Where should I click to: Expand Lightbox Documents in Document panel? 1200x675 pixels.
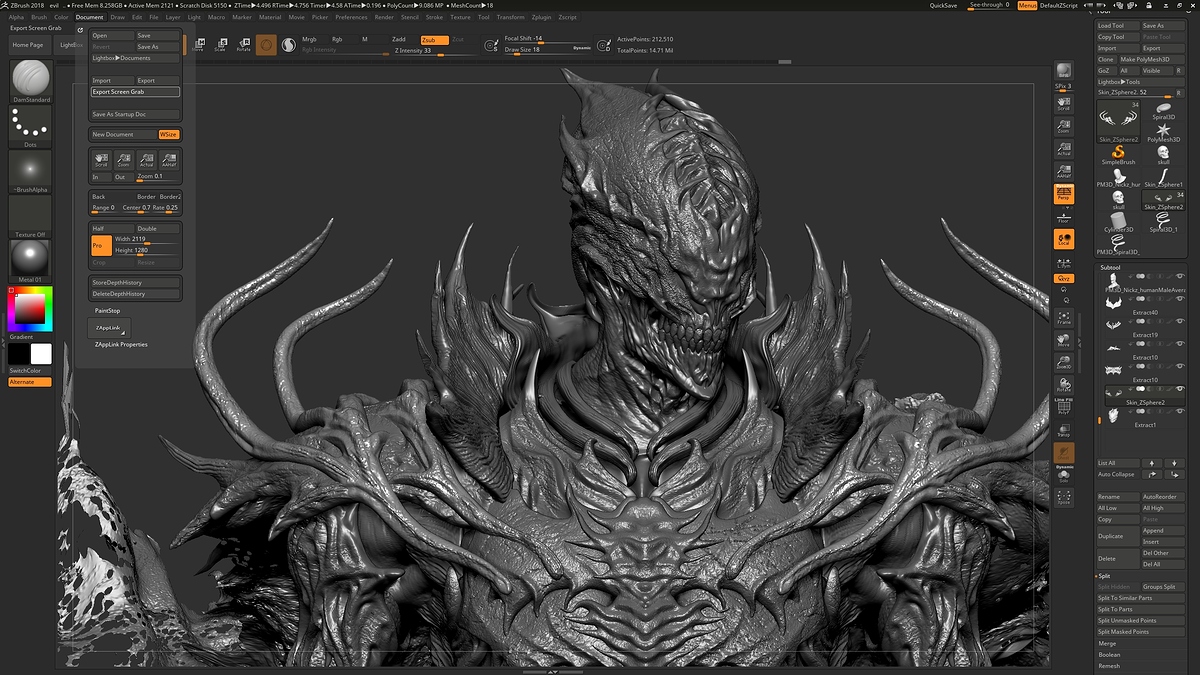pos(135,58)
